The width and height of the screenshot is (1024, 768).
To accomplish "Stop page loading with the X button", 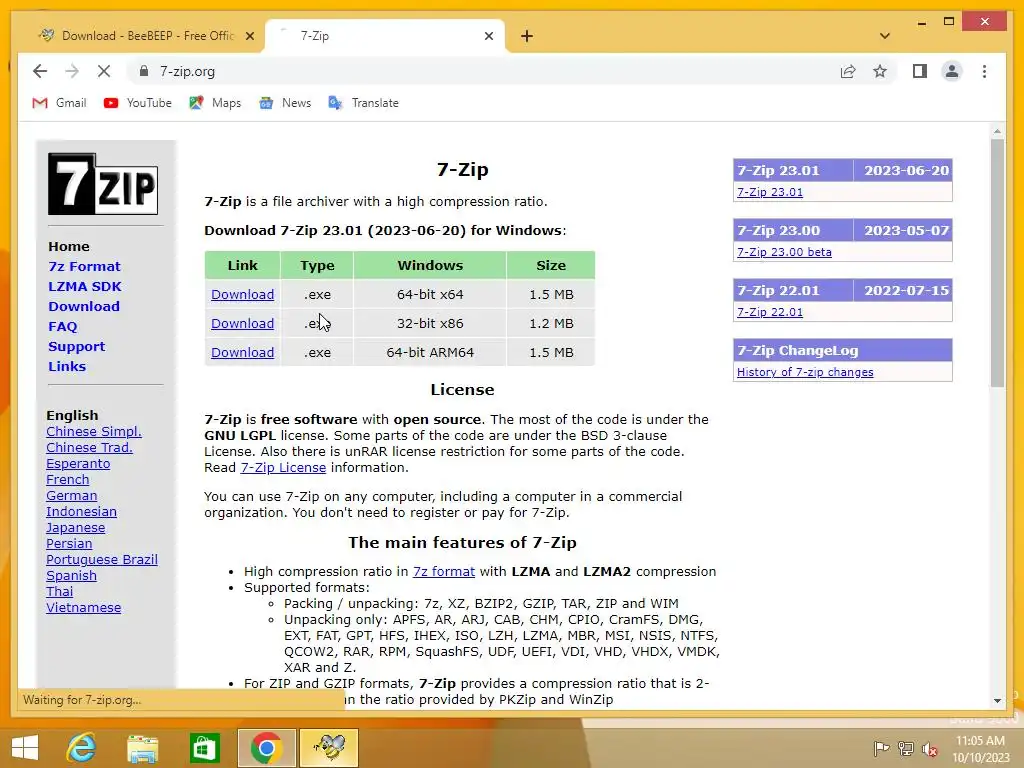I will pos(104,71).
